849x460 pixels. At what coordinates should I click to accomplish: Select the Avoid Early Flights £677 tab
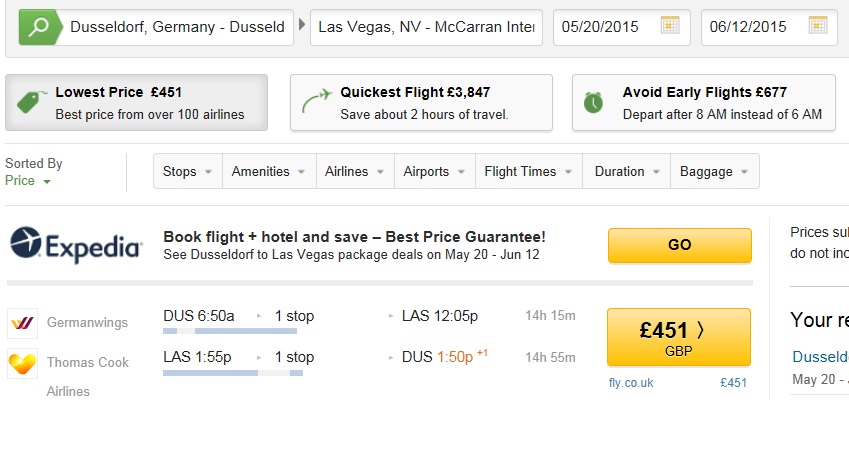click(703, 103)
